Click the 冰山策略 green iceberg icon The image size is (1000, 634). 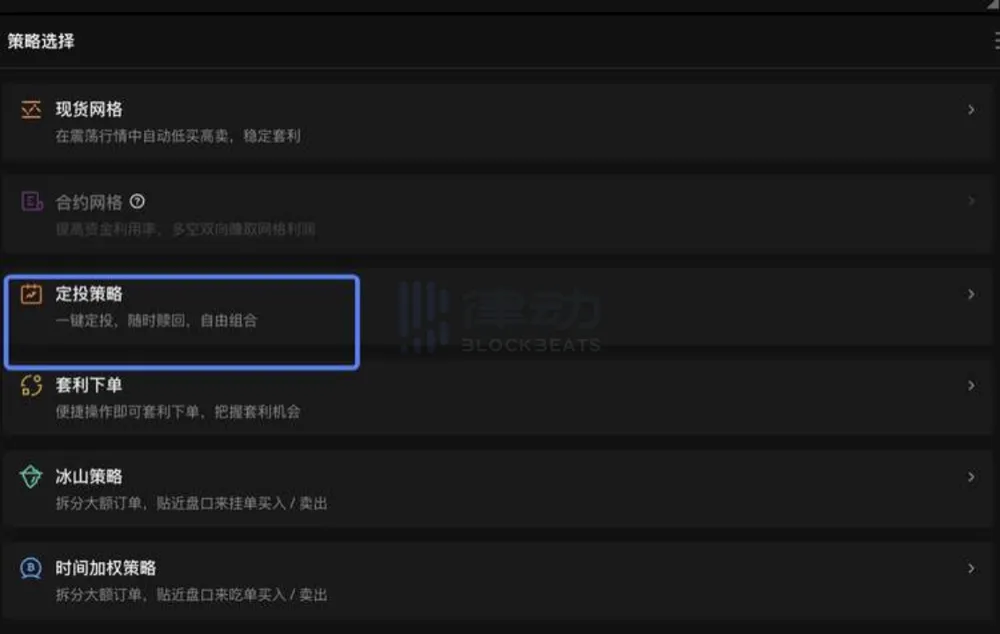(31, 476)
